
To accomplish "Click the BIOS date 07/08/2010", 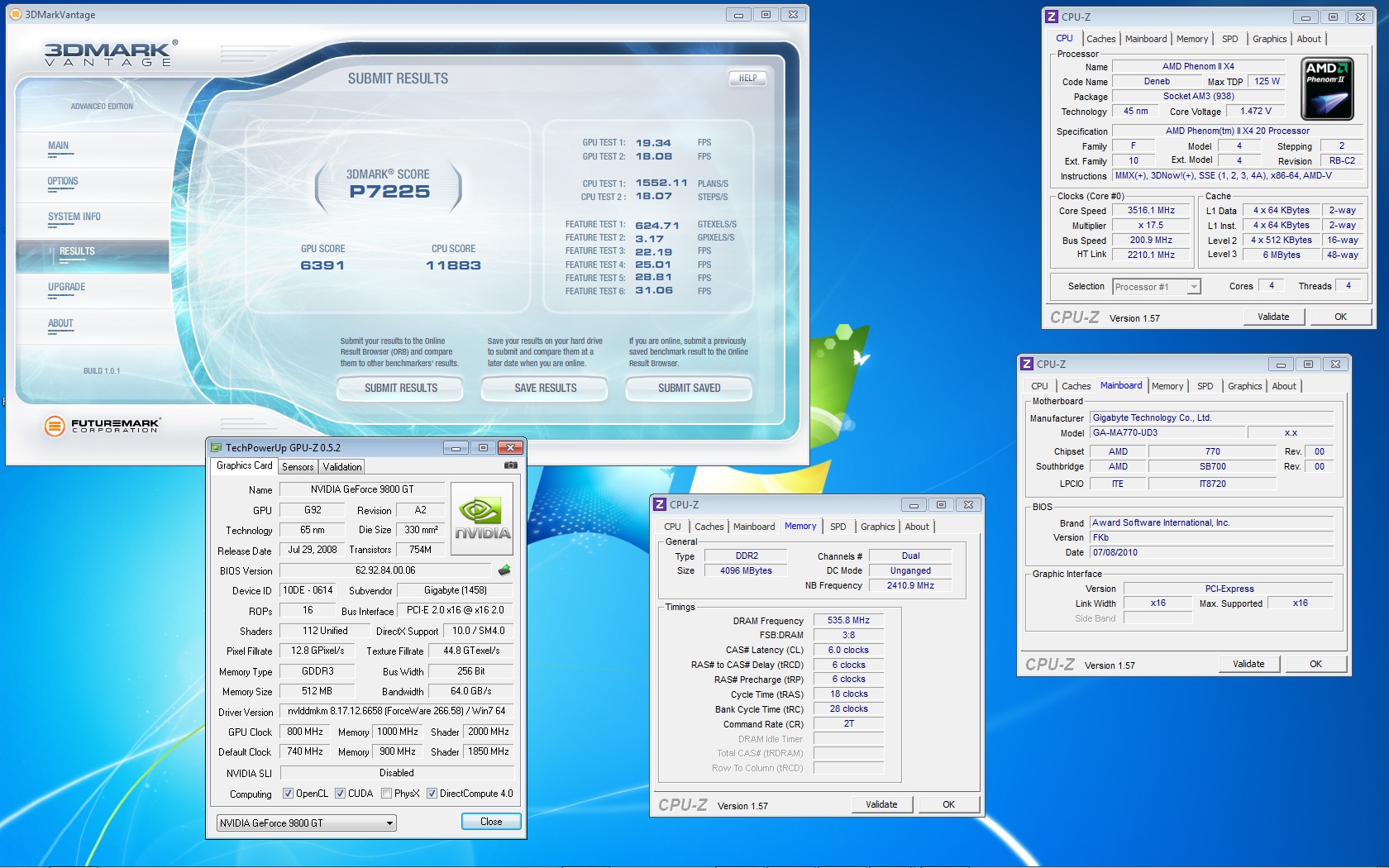I will (1211, 552).
